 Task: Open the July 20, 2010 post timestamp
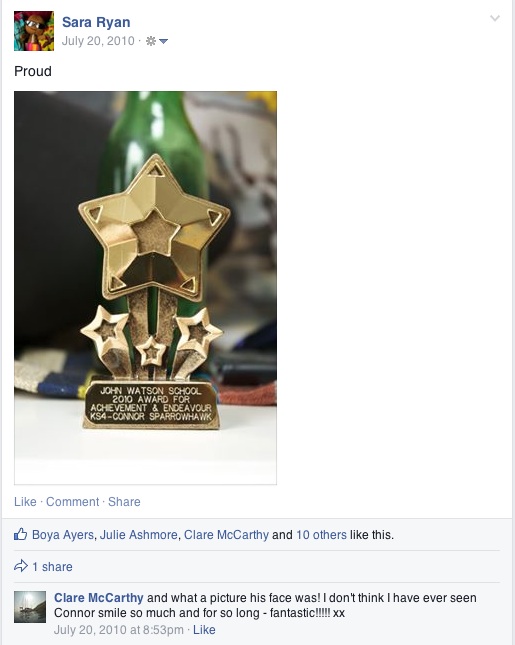point(98,41)
